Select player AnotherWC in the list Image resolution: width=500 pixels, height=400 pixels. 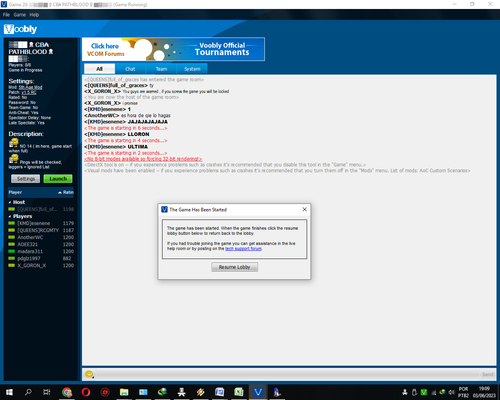[x=41, y=237]
